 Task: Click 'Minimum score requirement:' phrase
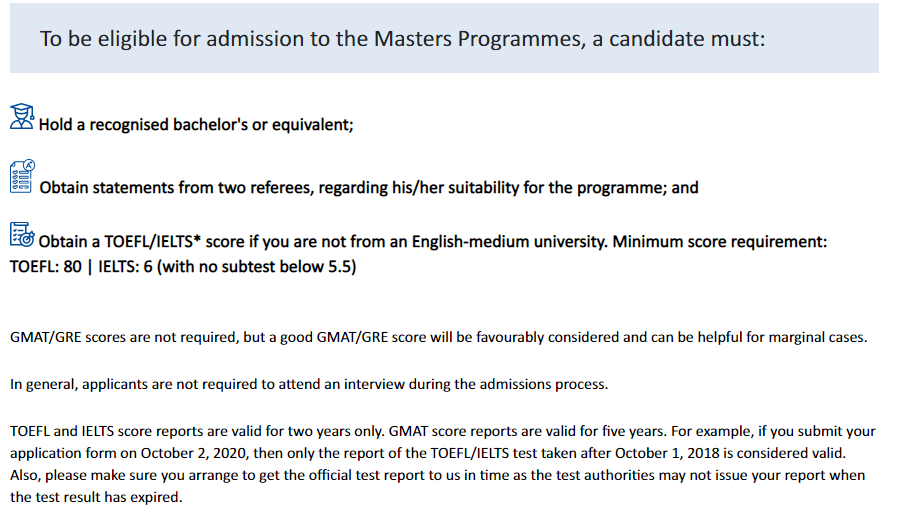pos(720,242)
